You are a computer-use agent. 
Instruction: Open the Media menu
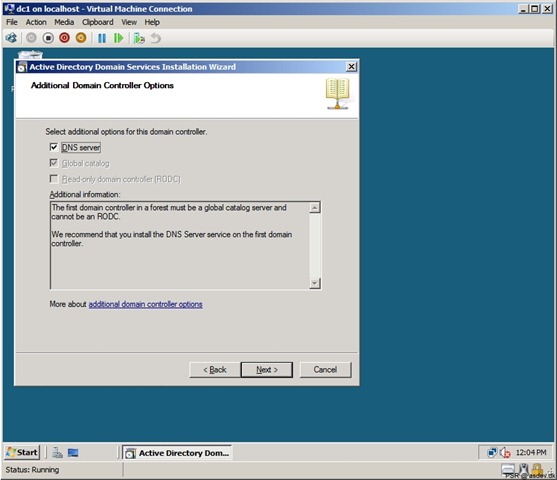pos(64,22)
